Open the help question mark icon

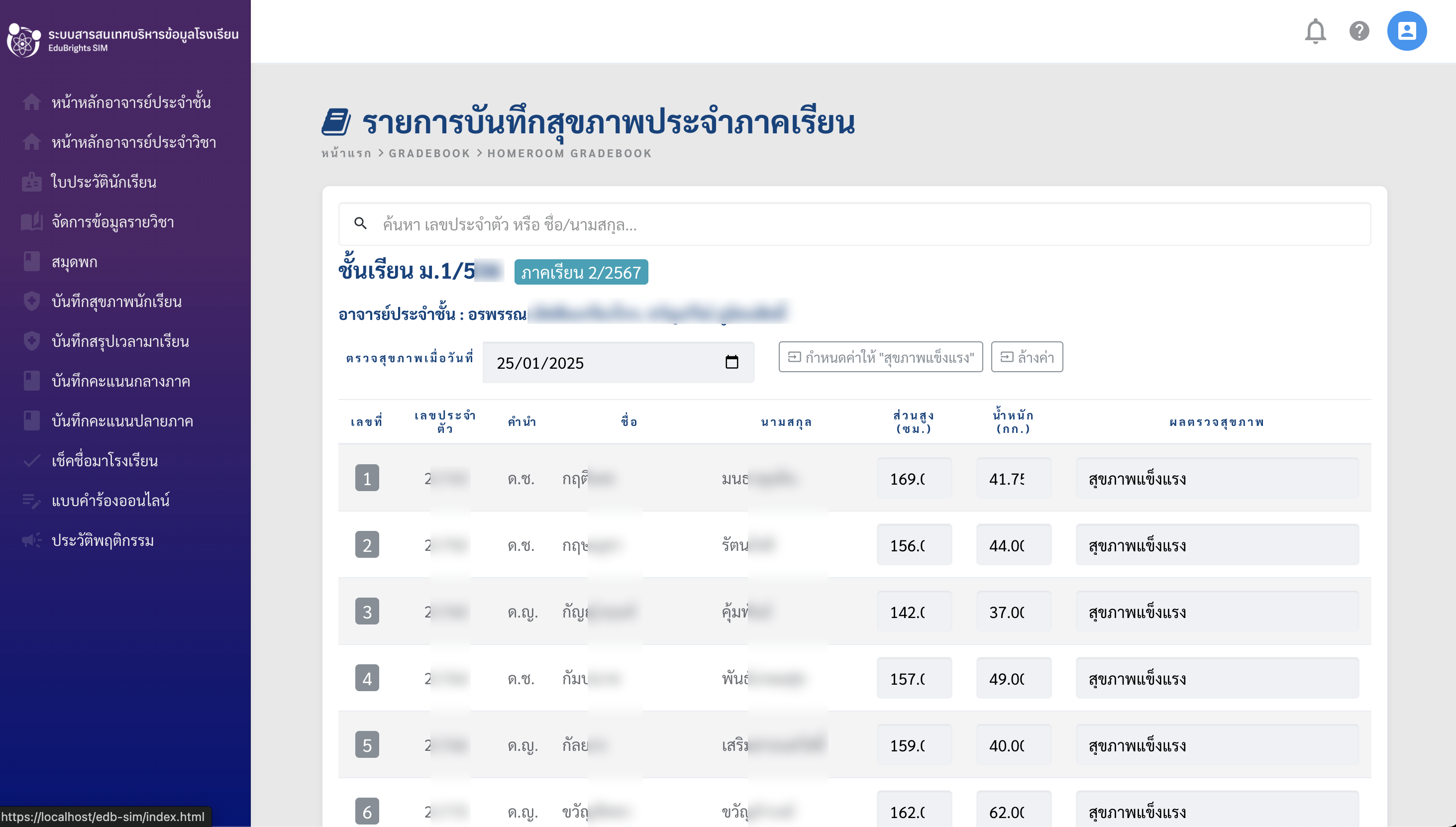(x=1359, y=31)
